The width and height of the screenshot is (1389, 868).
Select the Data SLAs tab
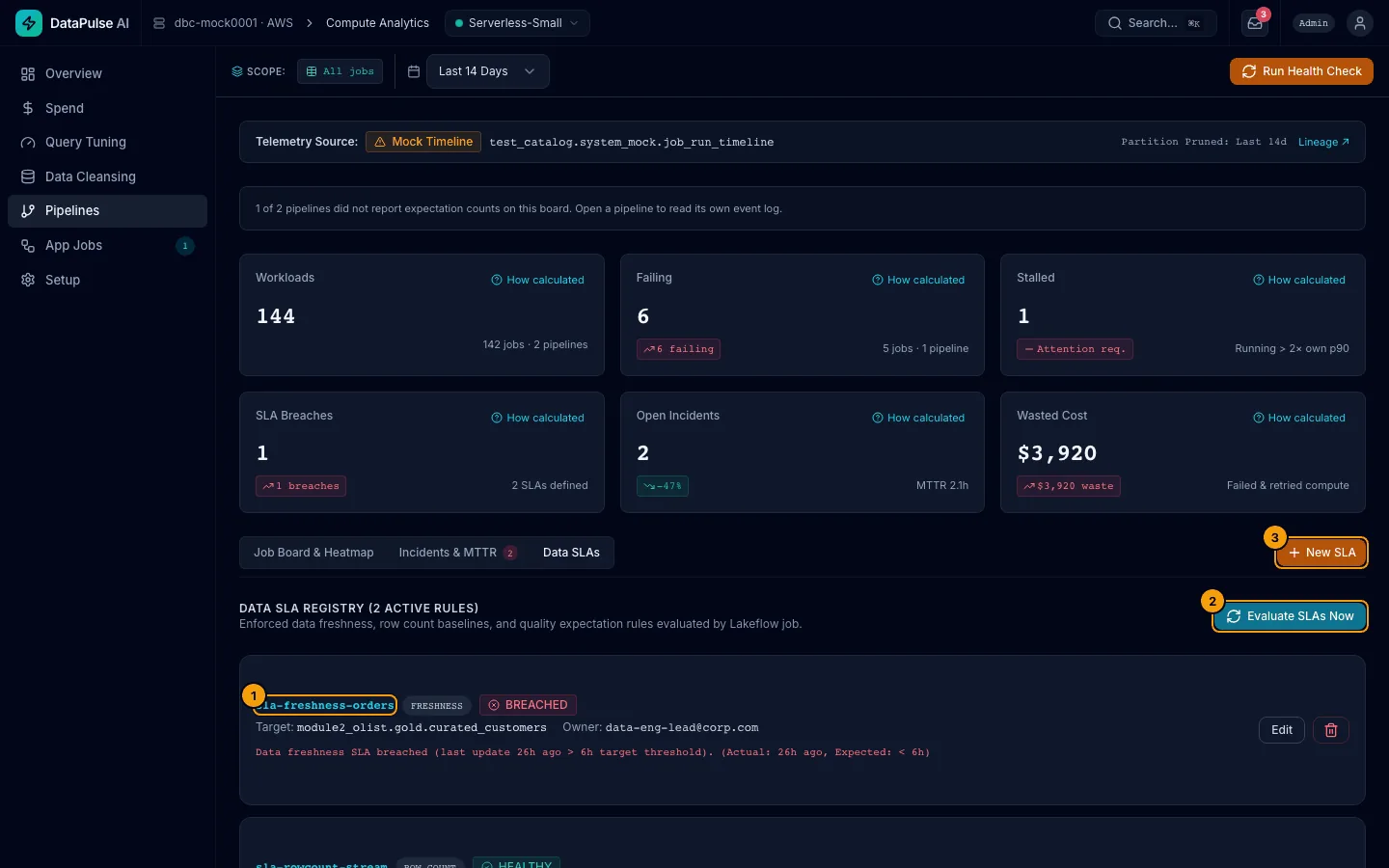571,553
